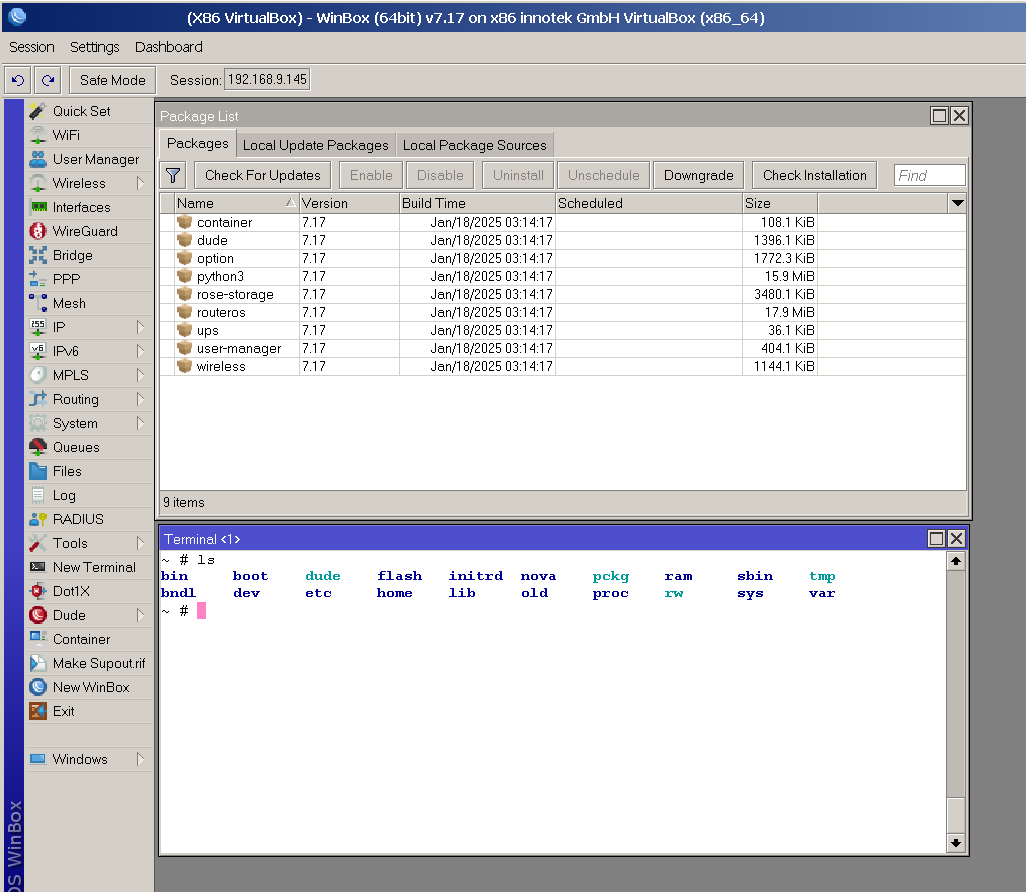Expand the System submenu arrow
The image size is (1026, 892).
(x=140, y=423)
